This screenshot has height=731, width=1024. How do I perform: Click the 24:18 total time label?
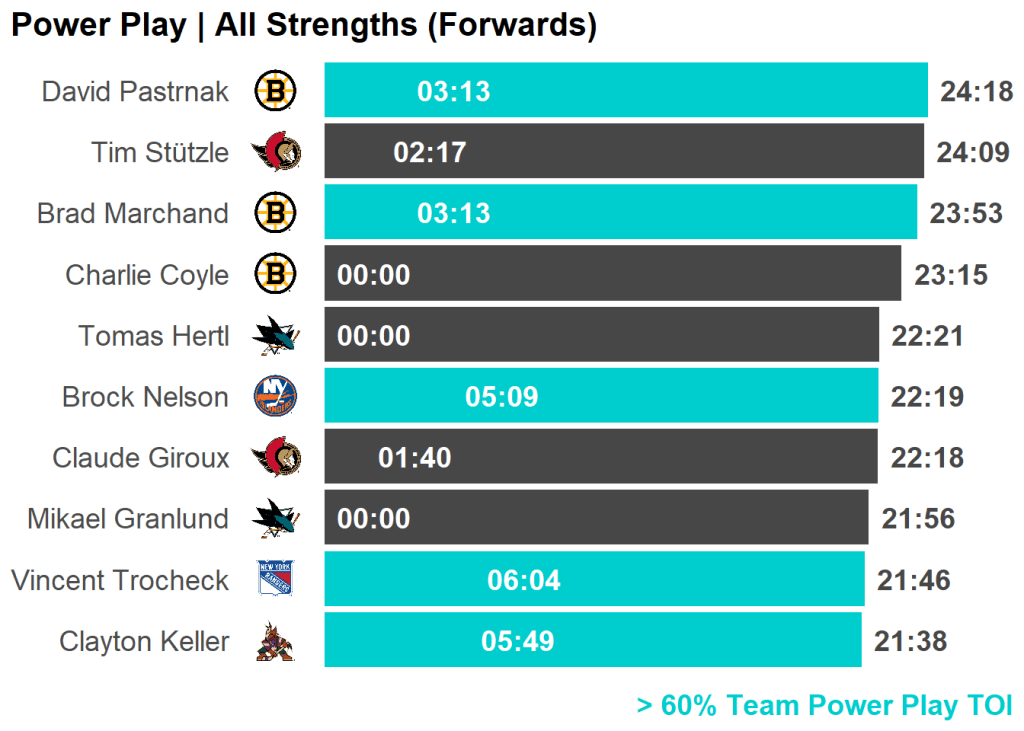[x=977, y=92]
